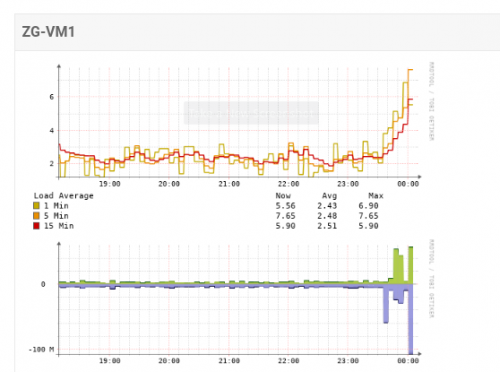Click the 1 Min Avg value 2.43
The image size is (500, 372).
[x=327, y=206]
